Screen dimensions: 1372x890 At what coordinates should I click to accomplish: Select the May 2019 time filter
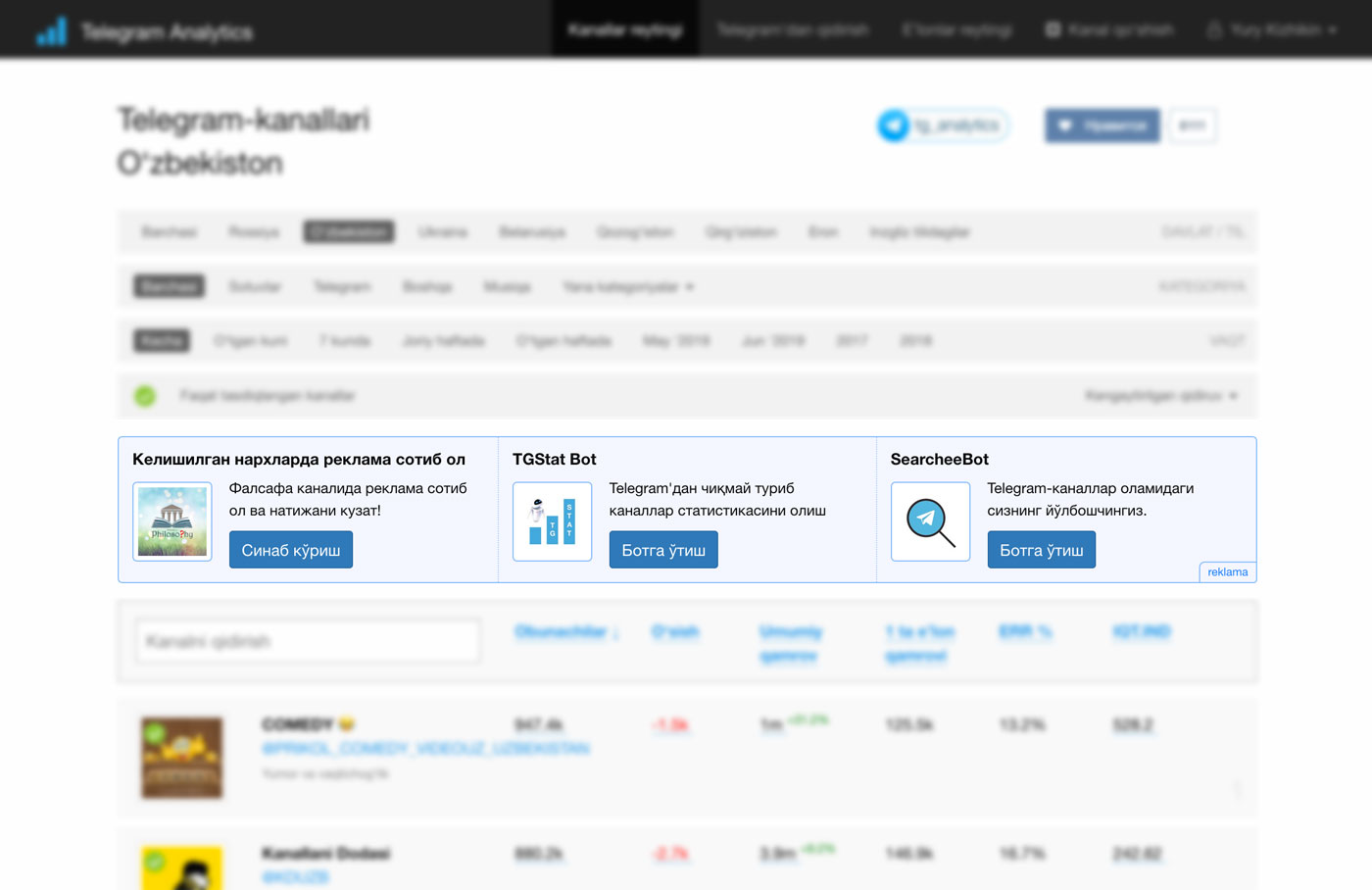tap(676, 341)
